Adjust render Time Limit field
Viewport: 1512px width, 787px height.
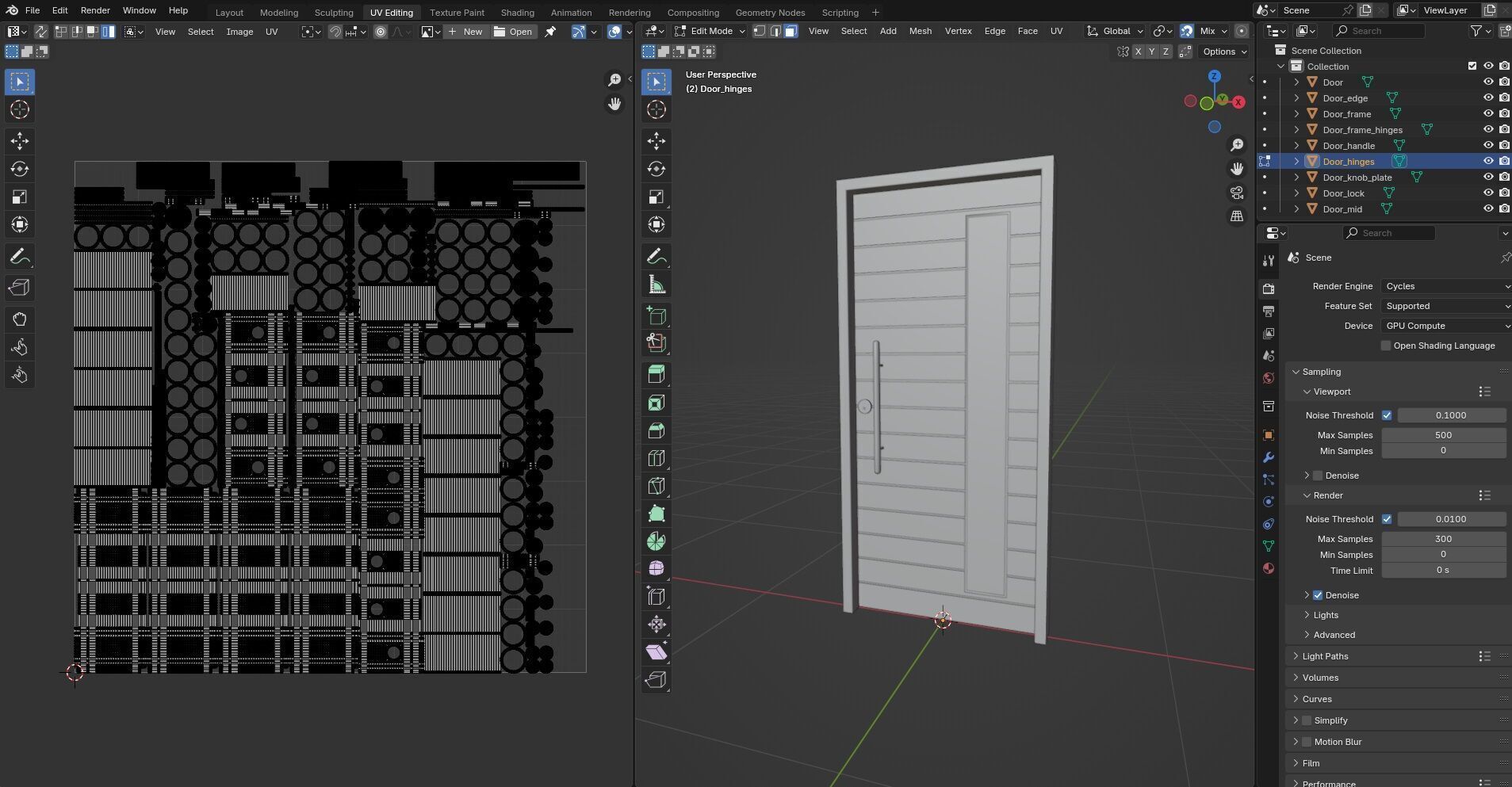1443,571
